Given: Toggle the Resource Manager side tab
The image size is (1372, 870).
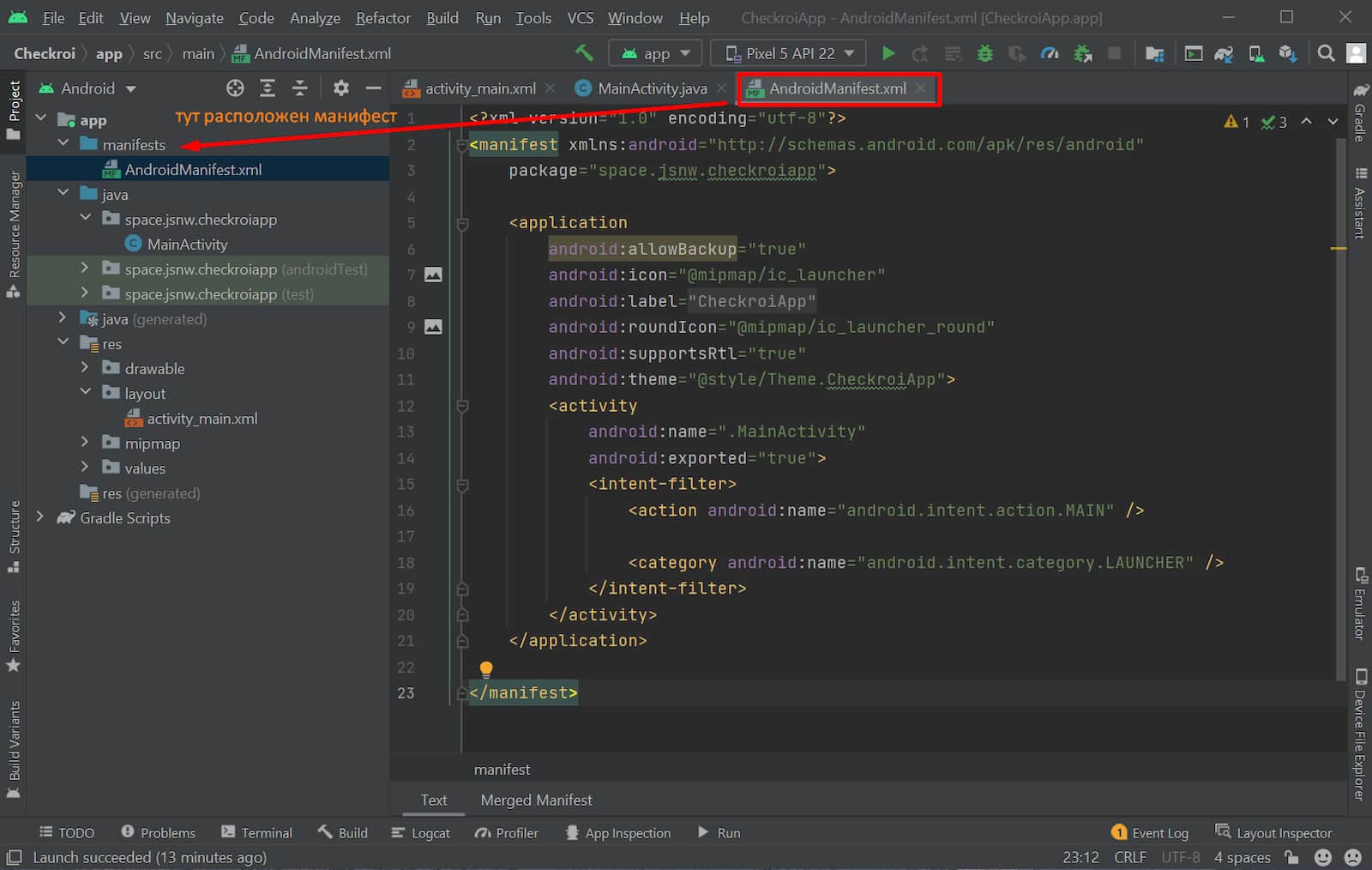Looking at the screenshot, I should click(x=14, y=233).
